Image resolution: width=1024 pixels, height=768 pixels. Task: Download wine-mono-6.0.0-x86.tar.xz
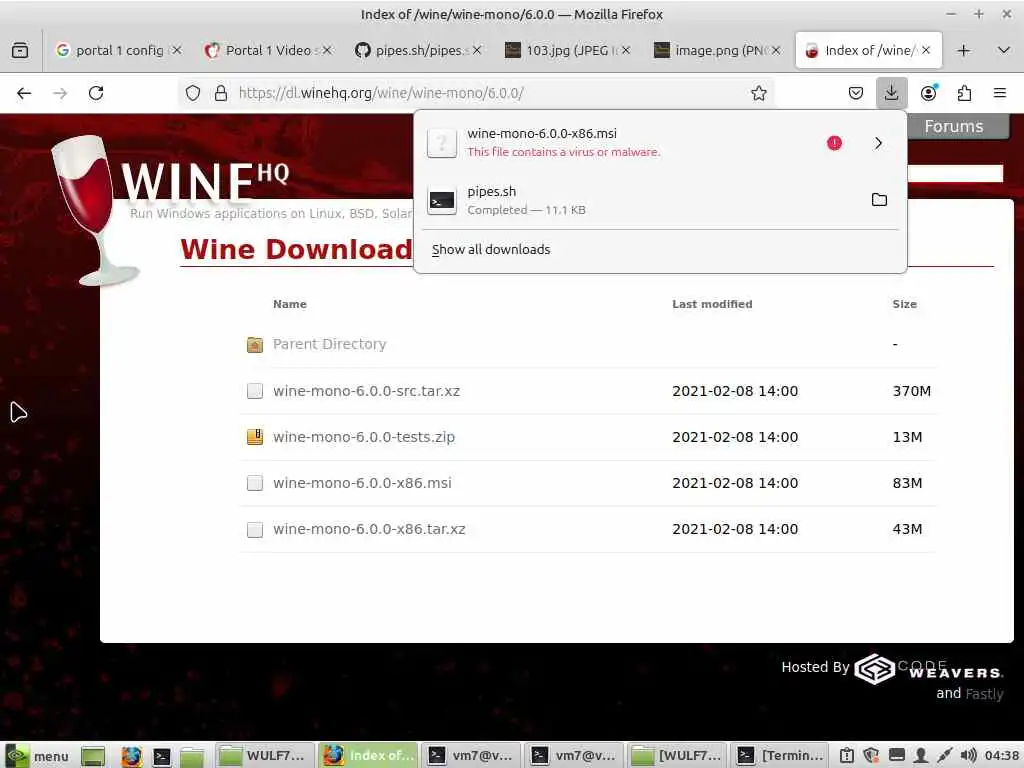point(369,529)
